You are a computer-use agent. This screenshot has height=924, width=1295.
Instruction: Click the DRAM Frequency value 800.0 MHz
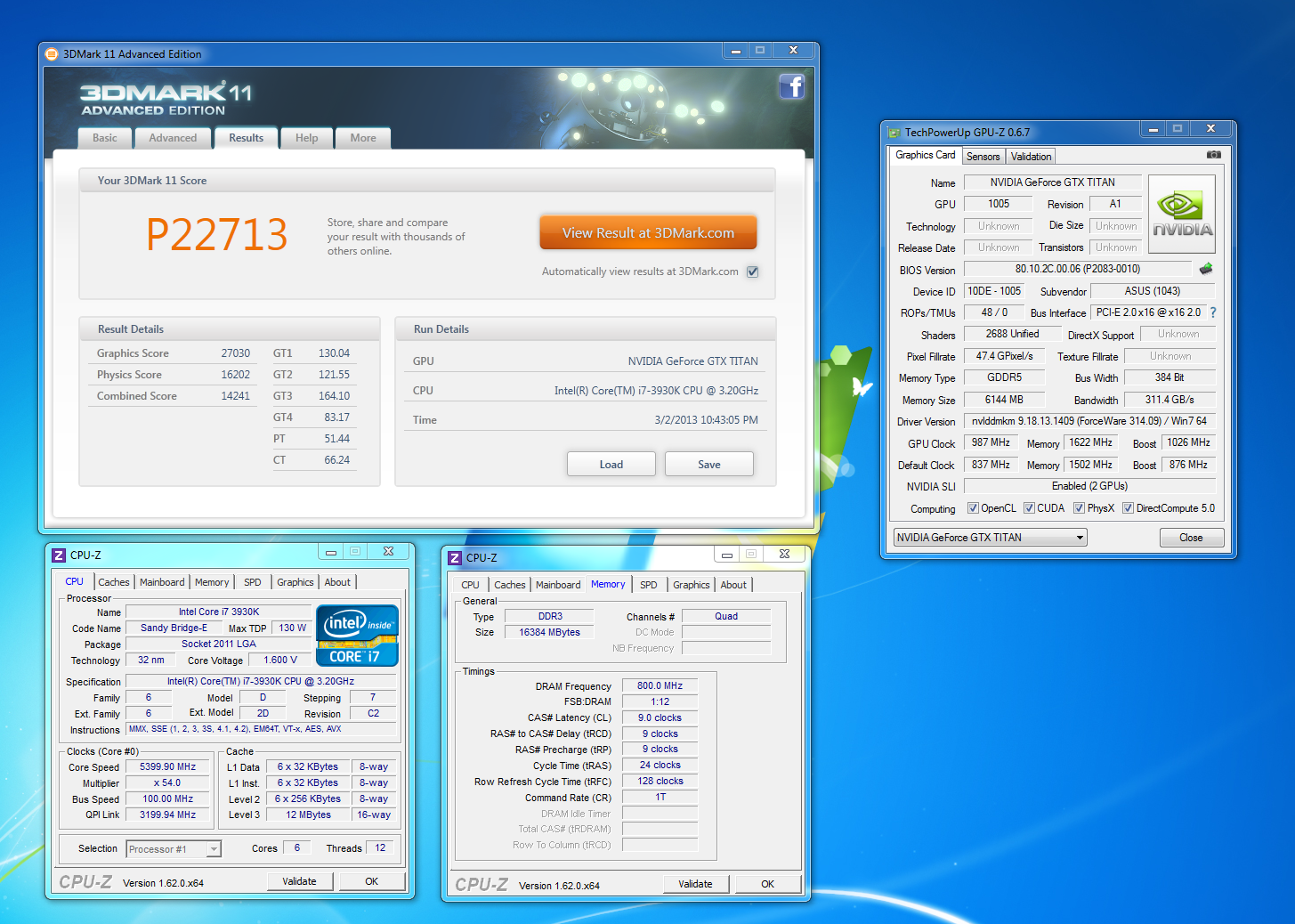pyautogui.click(x=660, y=686)
